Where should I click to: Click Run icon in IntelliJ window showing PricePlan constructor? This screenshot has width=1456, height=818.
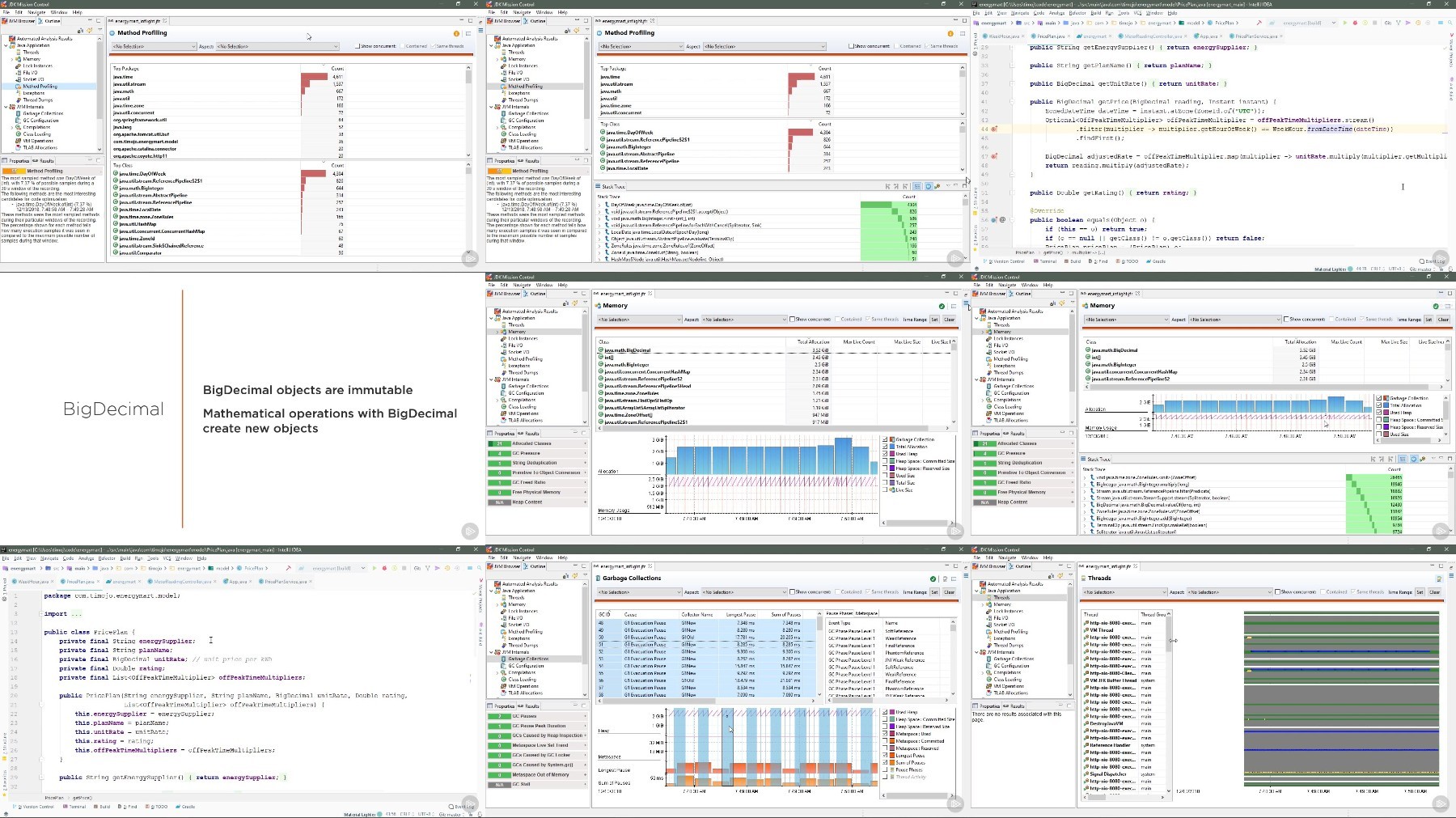pyautogui.click(x=375, y=568)
